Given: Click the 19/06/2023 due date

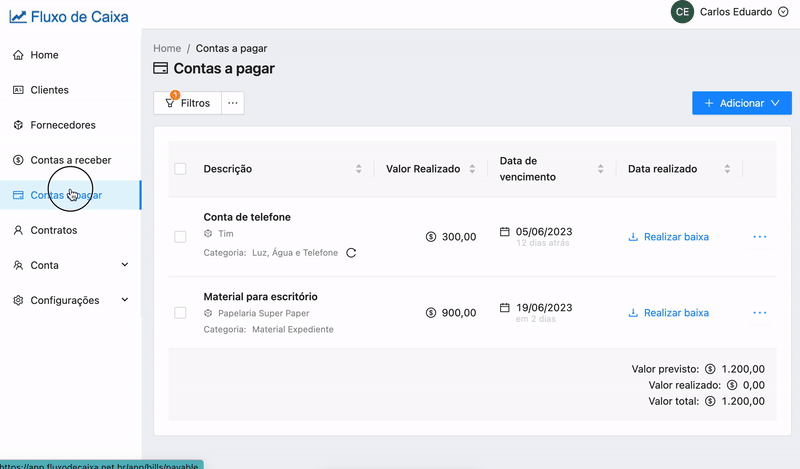Looking at the screenshot, I should click(544, 308).
